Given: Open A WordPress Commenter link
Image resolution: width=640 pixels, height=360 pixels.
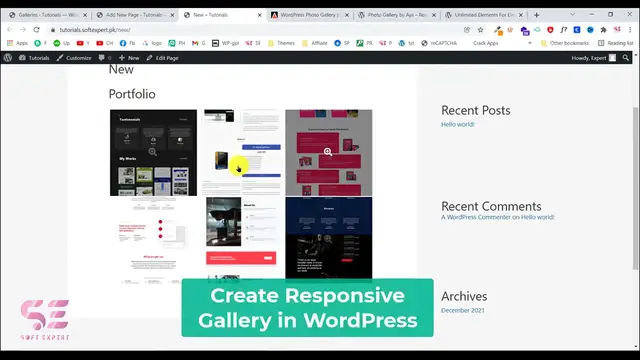Looking at the screenshot, I should [x=476, y=217].
